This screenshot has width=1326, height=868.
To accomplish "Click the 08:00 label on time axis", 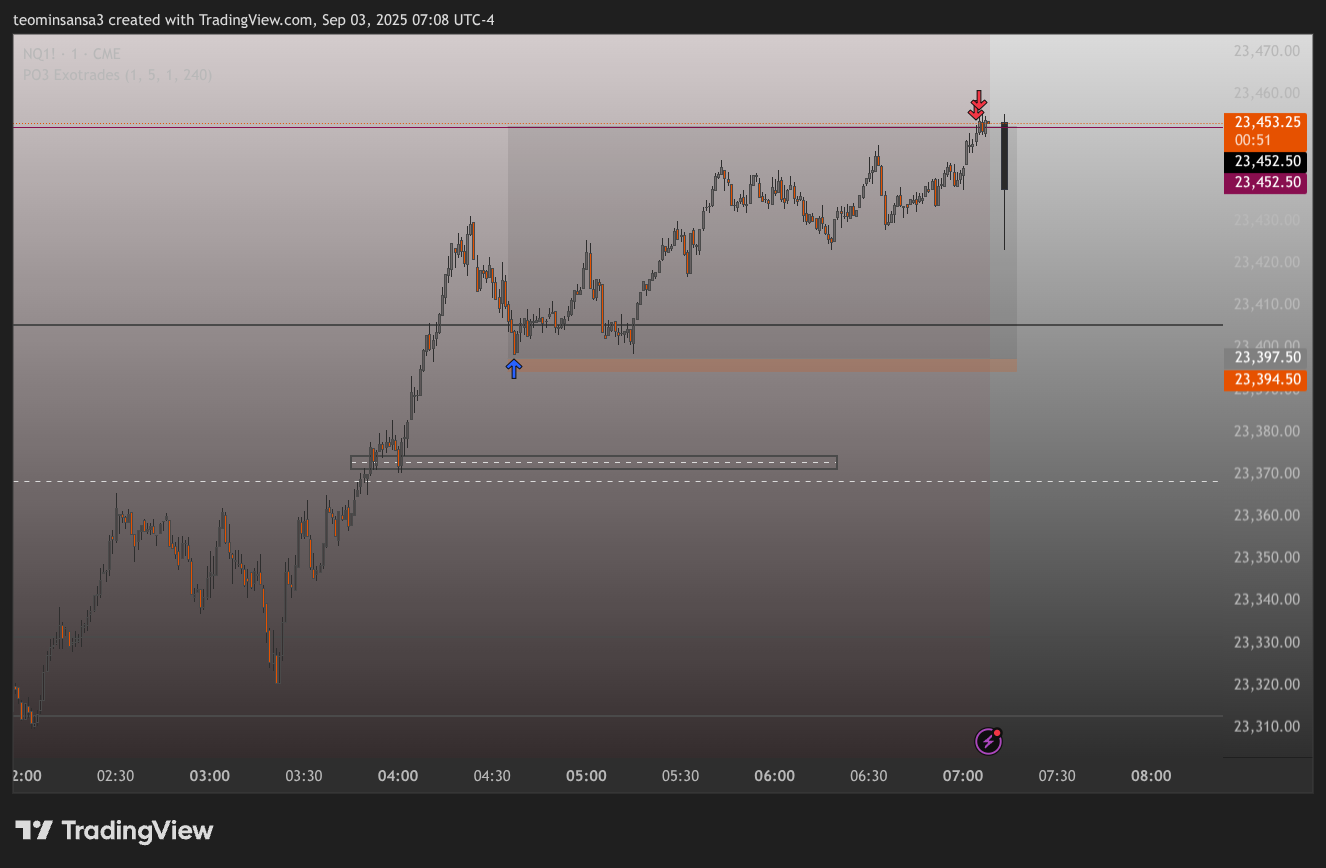I will 1151,776.
